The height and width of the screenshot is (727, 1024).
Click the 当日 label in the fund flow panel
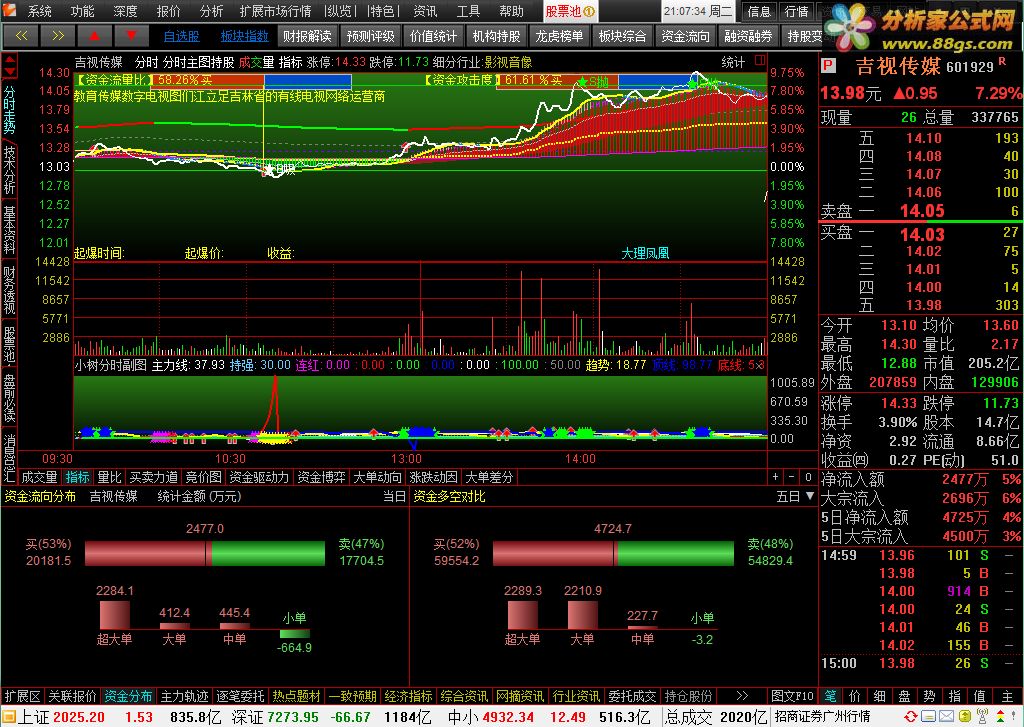click(394, 496)
